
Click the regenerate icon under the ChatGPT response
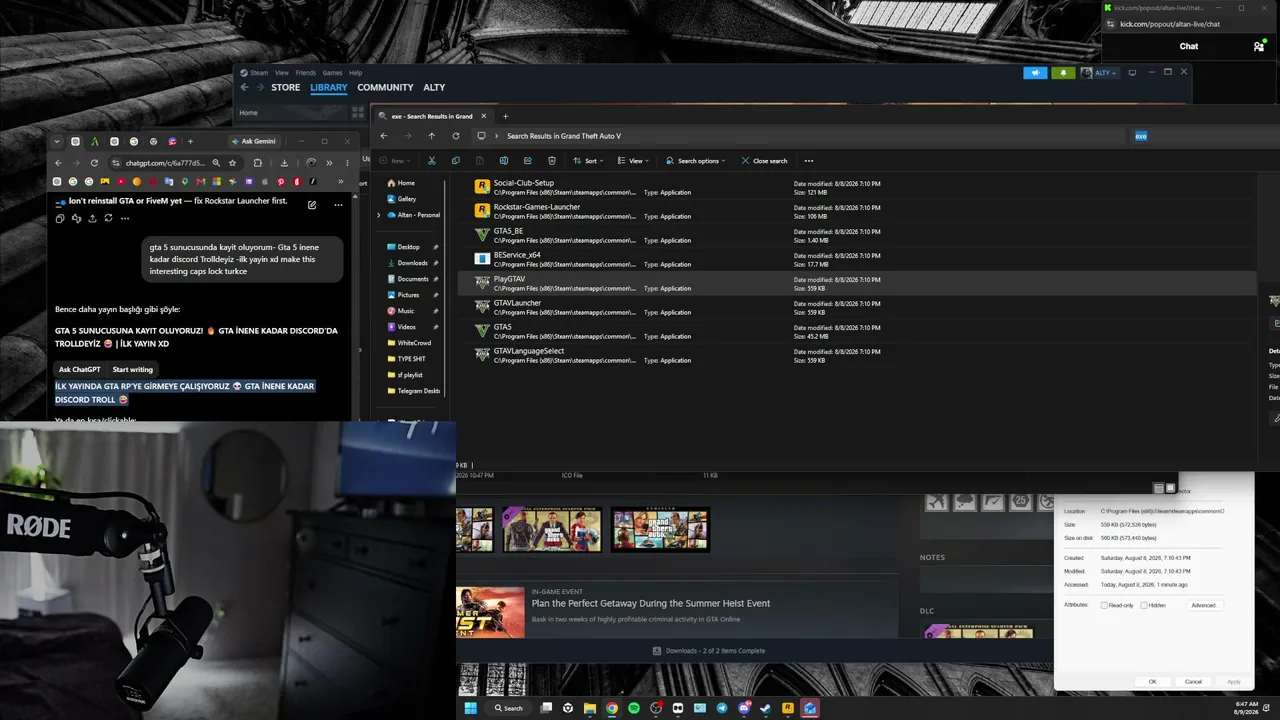110,218
